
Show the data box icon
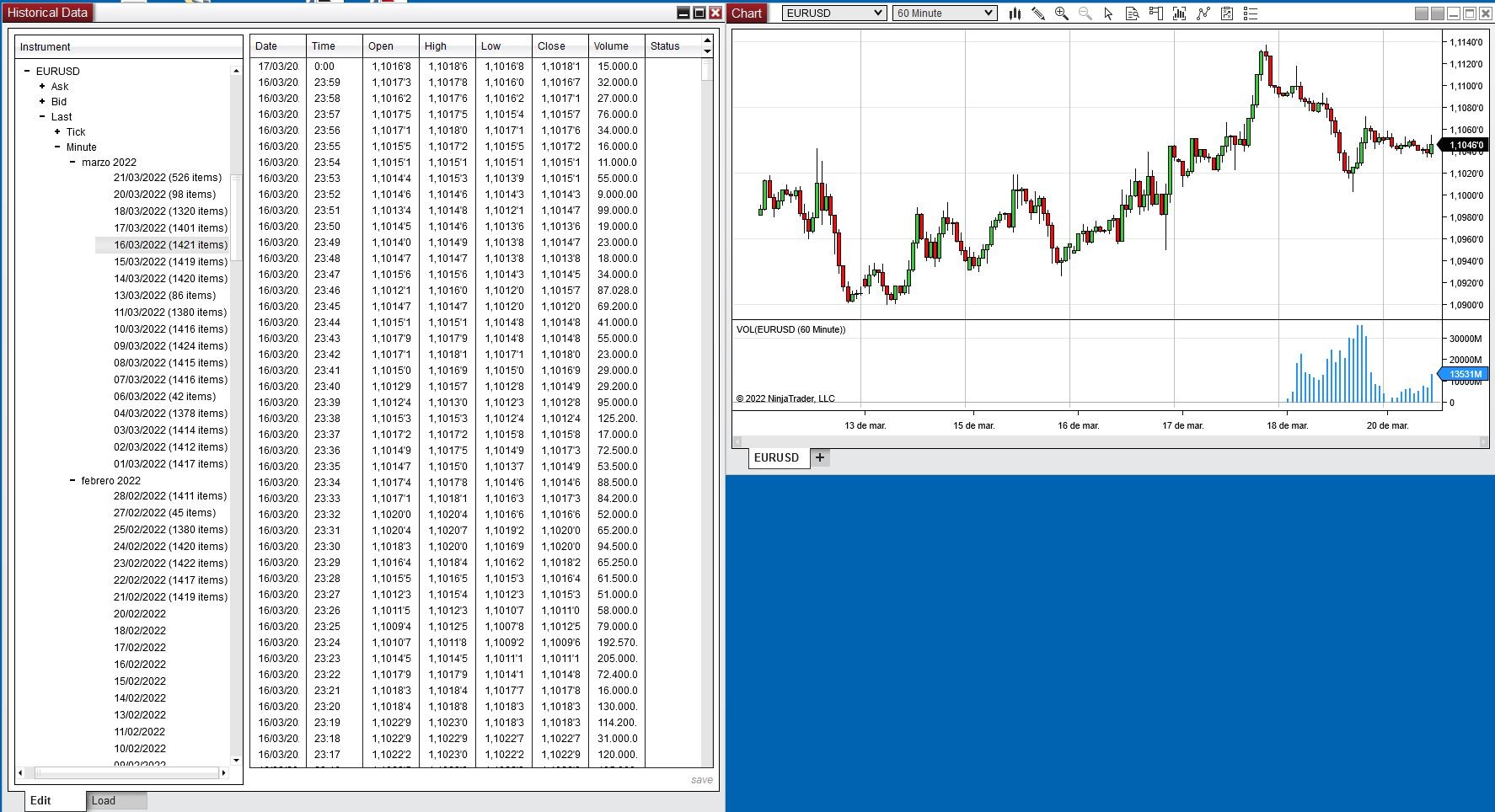click(x=1132, y=13)
